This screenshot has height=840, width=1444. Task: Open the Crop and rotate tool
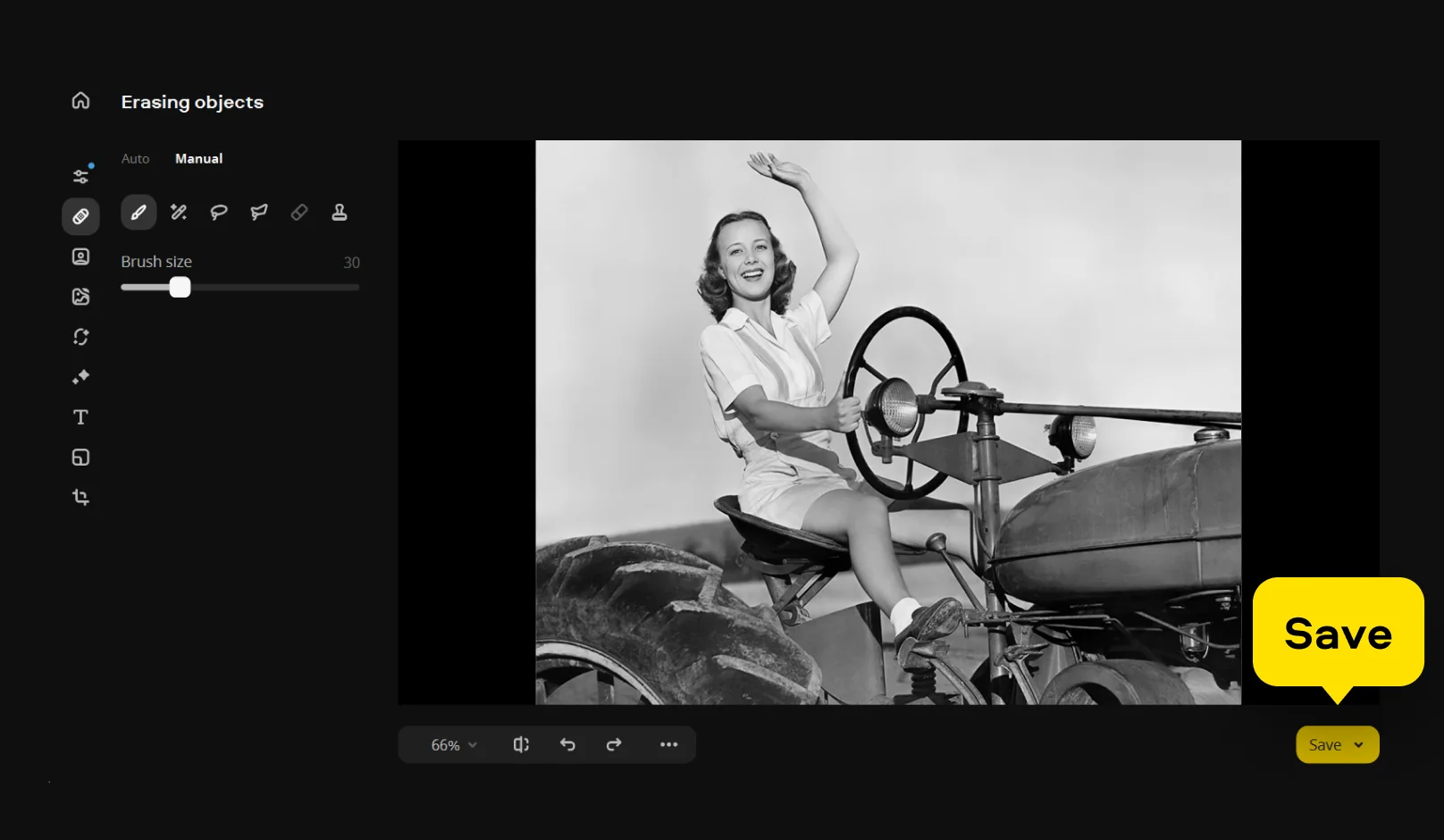coord(80,498)
